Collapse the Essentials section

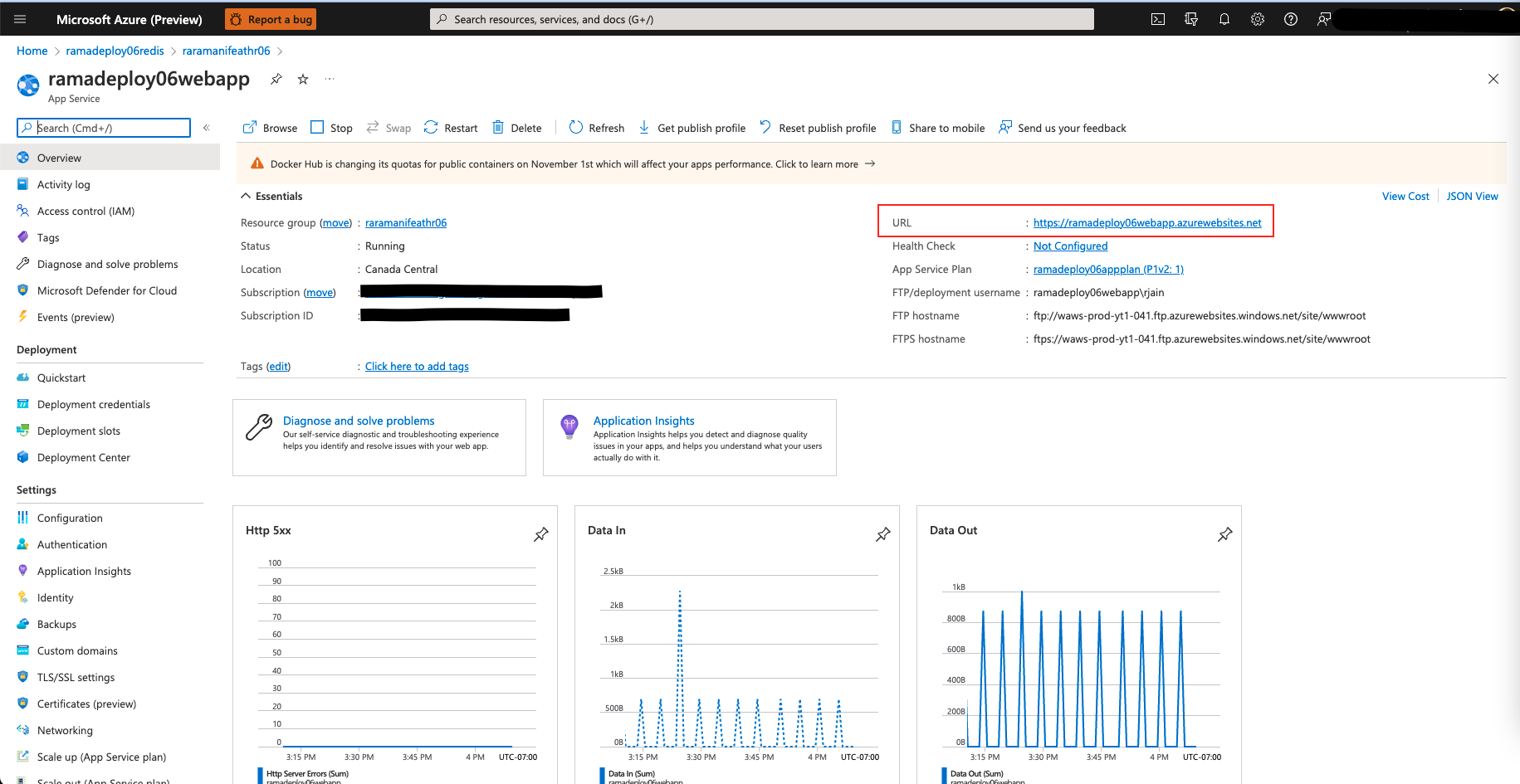(271, 196)
